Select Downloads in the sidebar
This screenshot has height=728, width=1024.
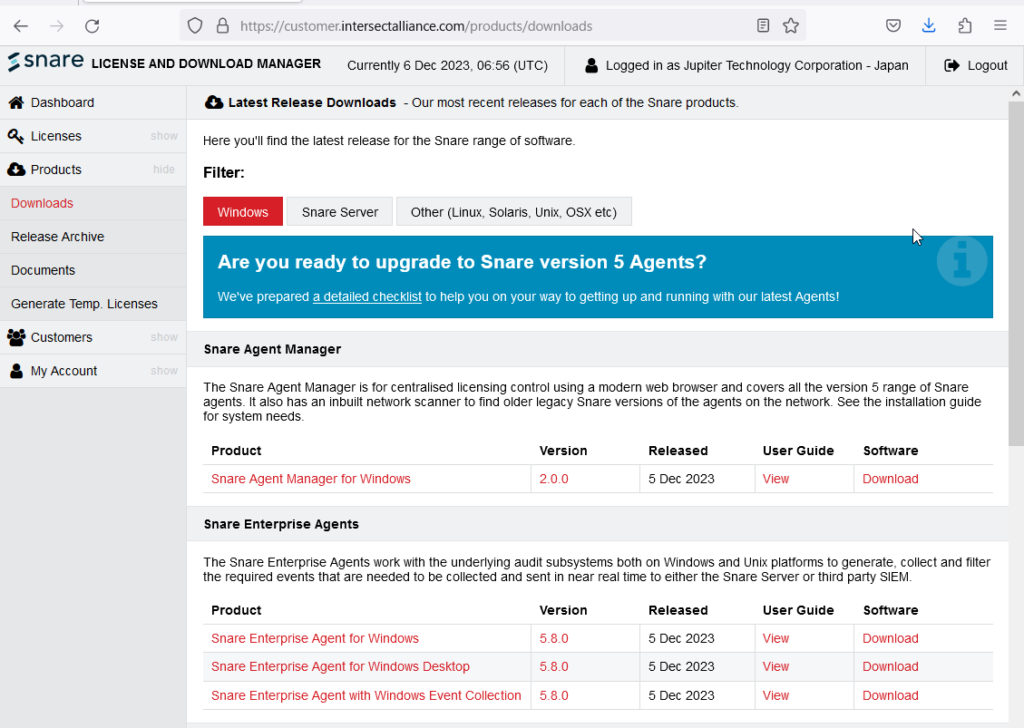click(42, 203)
